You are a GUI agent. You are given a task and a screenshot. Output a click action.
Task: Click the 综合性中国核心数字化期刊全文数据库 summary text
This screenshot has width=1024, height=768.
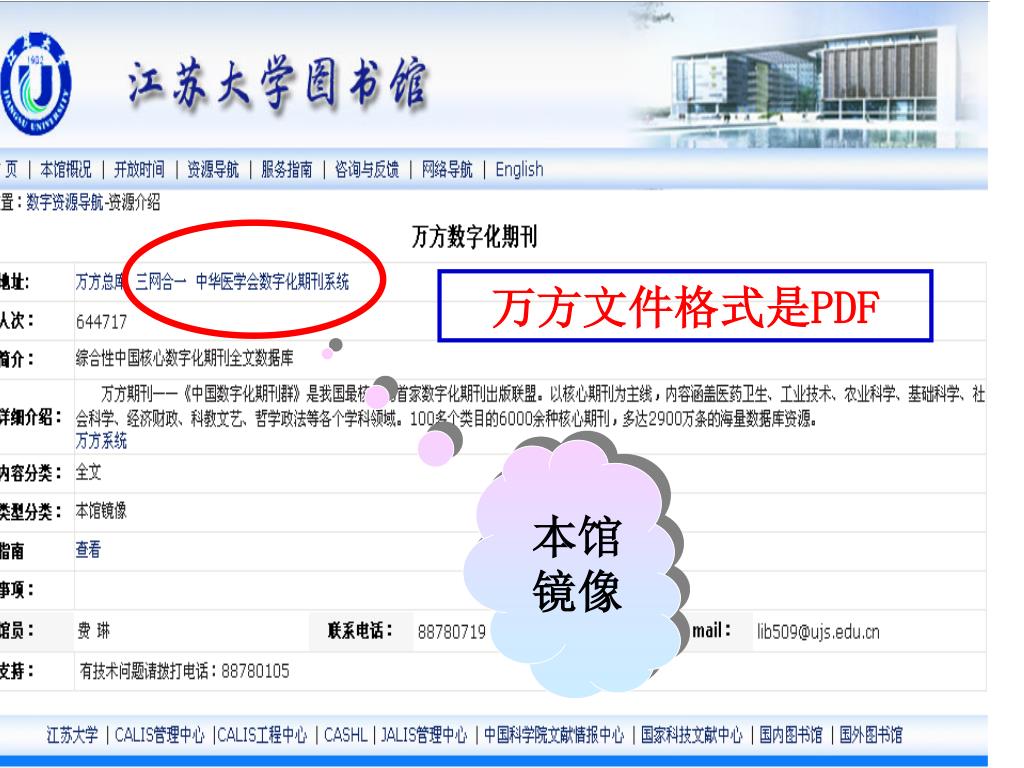coord(185,358)
